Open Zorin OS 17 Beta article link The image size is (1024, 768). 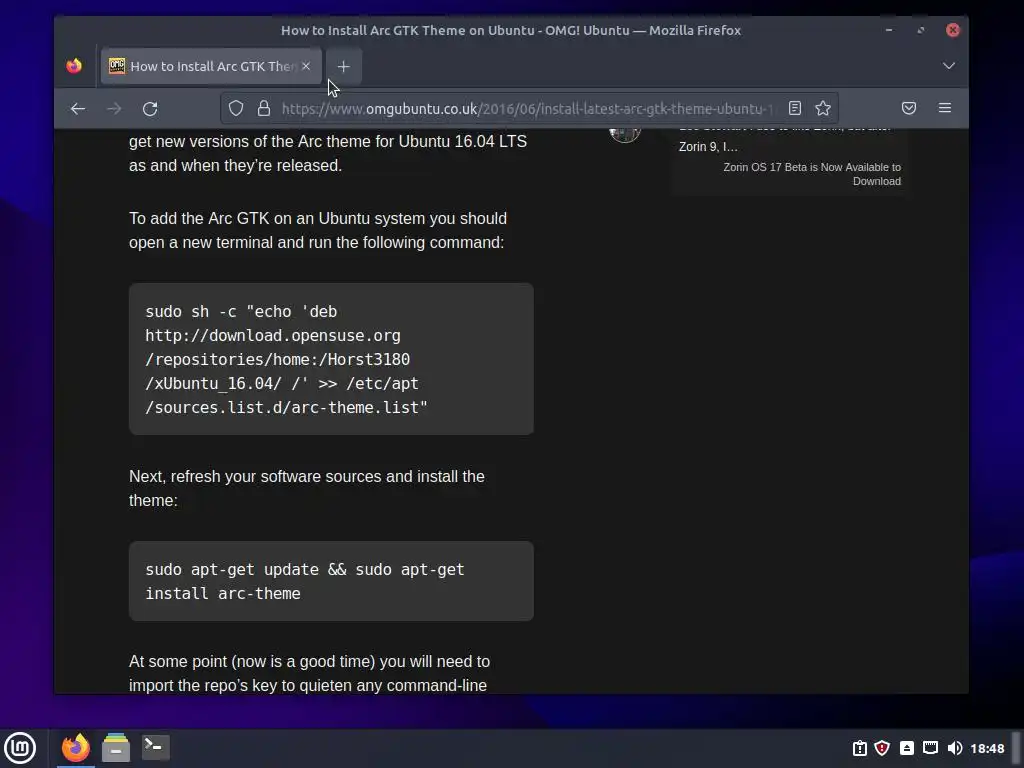click(x=812, y=174)
